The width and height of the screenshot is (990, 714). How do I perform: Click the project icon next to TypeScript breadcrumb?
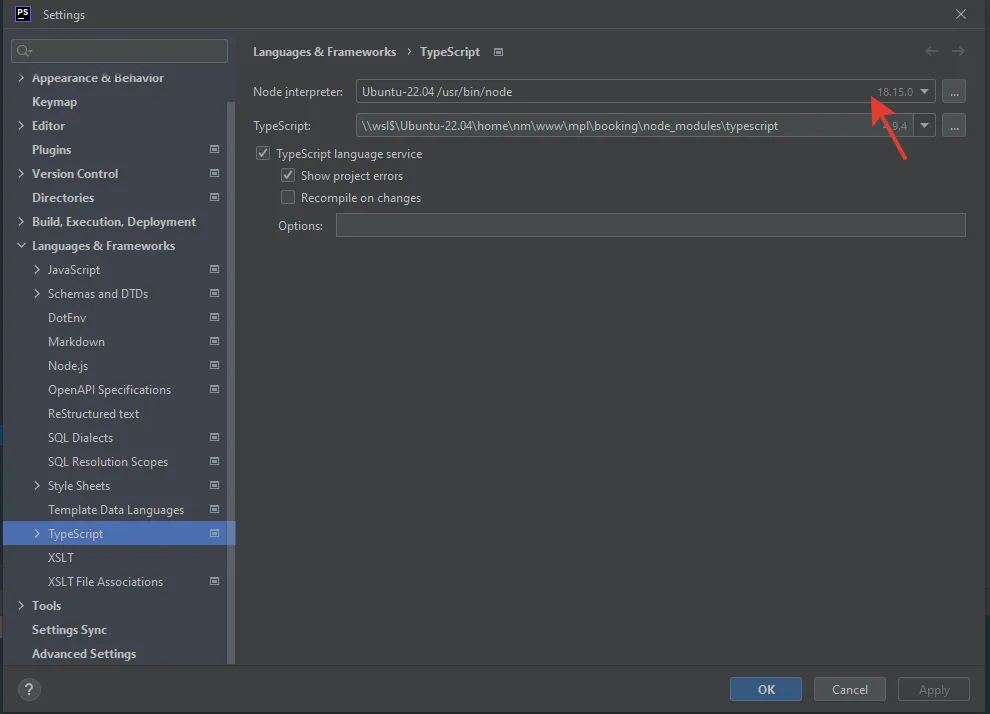tap(499, 52)
